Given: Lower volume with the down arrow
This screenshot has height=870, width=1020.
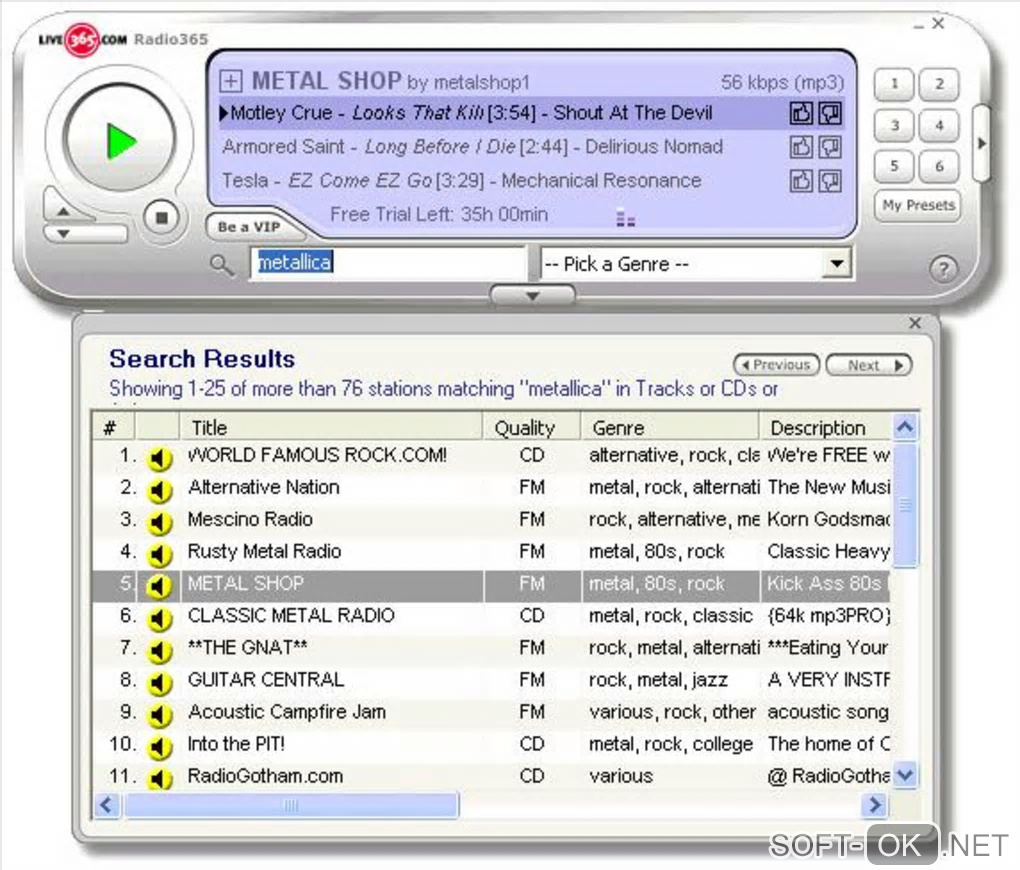Looking at the screenshot, I should [x=63, y=234].
